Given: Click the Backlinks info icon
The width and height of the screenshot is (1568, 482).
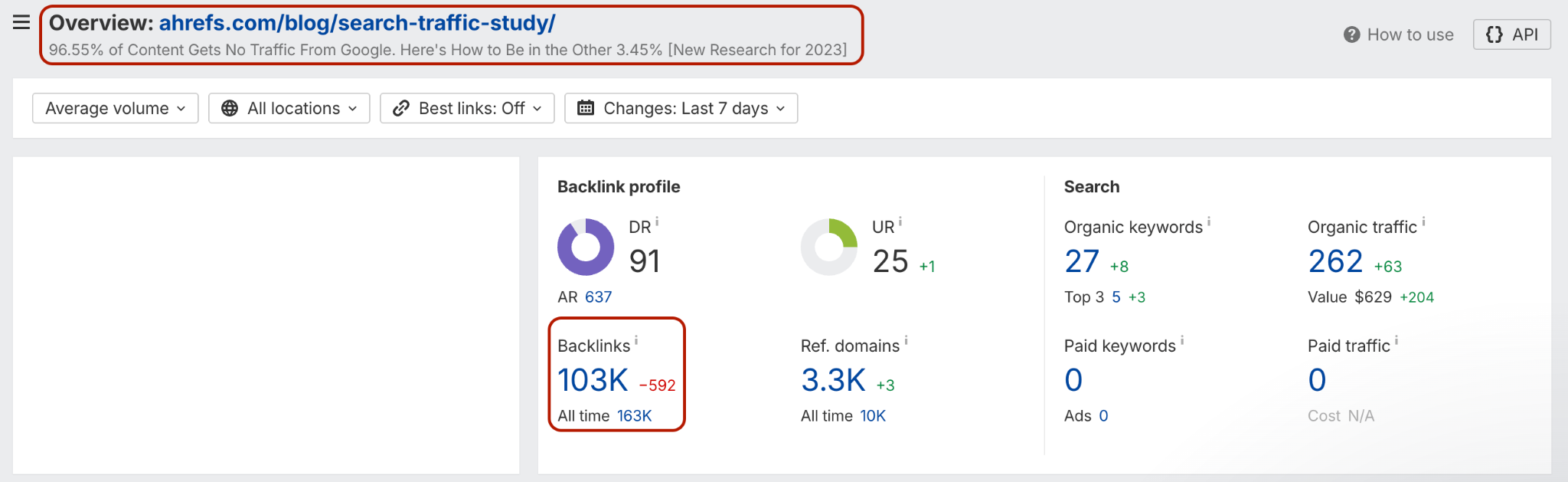Looking at the screenshot, I should click(636, 340).
